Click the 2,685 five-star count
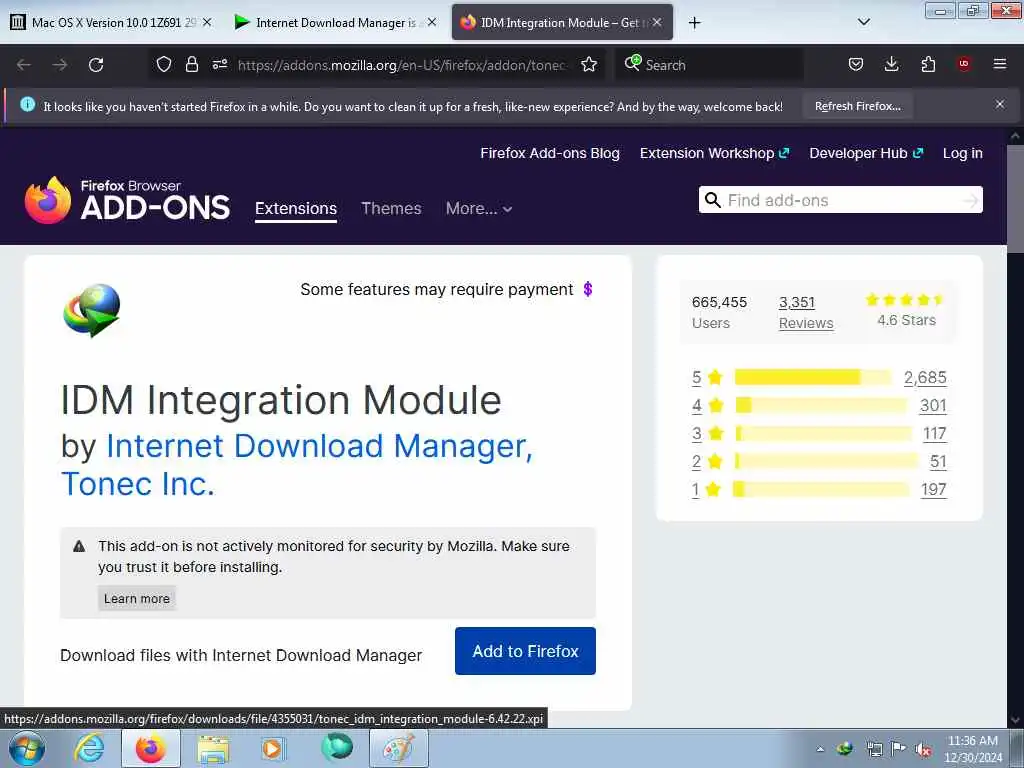The height and width of the screenshot is (768, 1024). (925, 377)
